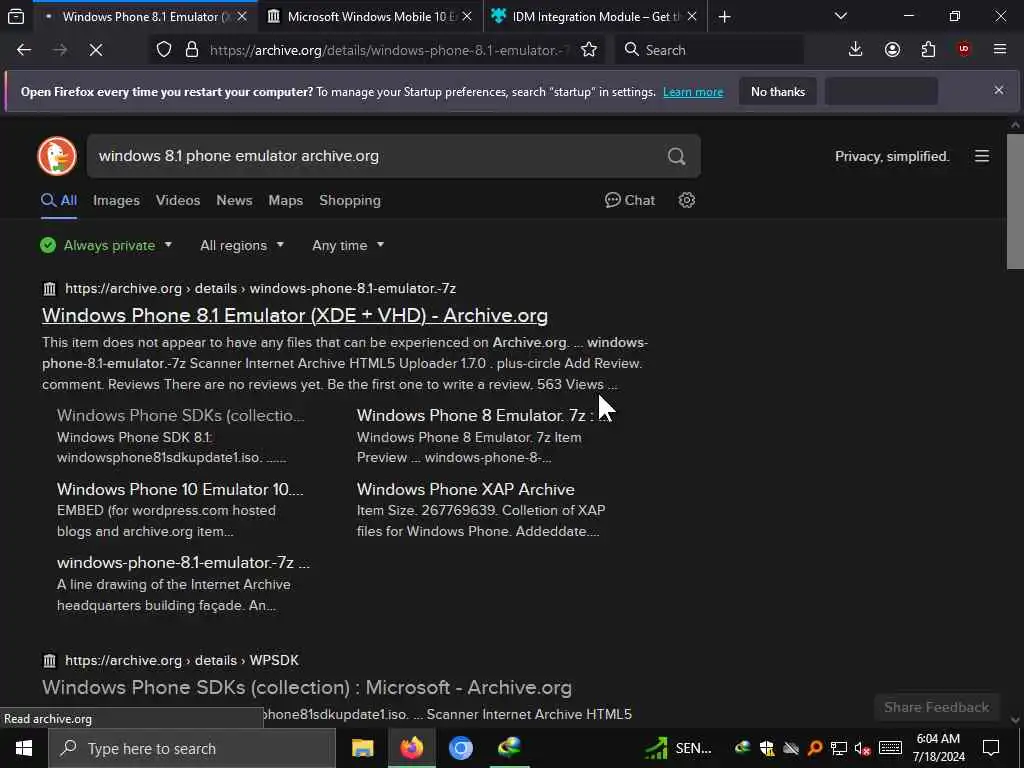1024x768 pixels.
Task: Switch to IDM Integration Module tab
Action: (x=594, y=17)
